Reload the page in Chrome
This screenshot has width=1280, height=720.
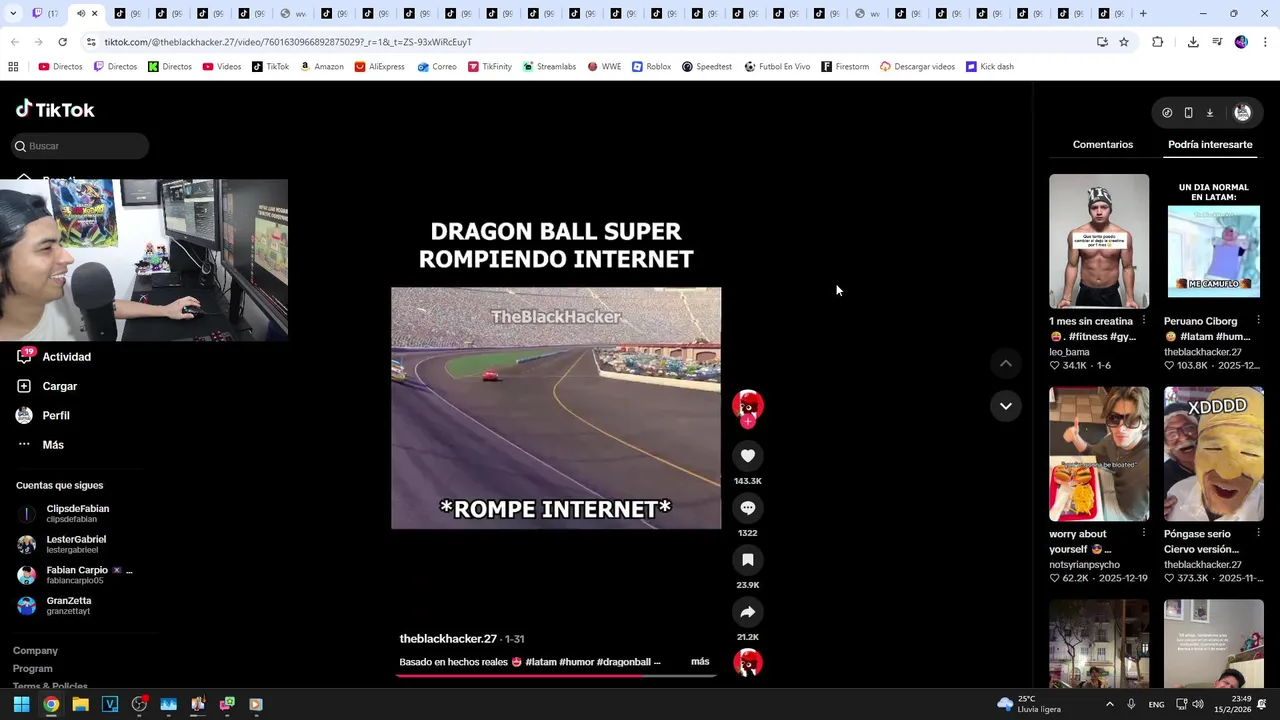62,42
